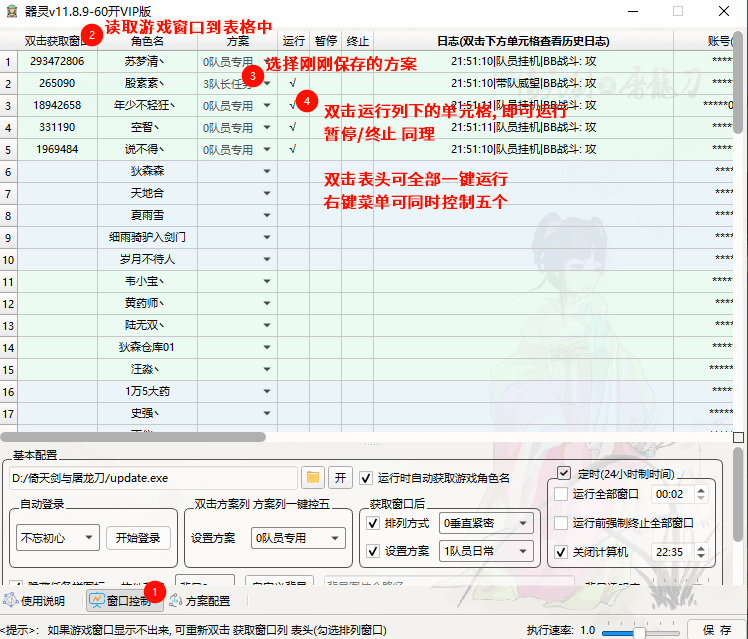Image resolution: width=748 pixels, height=639 pixels.
Task: Open scheme dropdown for 说不得 row
Action: coord(267,149)
